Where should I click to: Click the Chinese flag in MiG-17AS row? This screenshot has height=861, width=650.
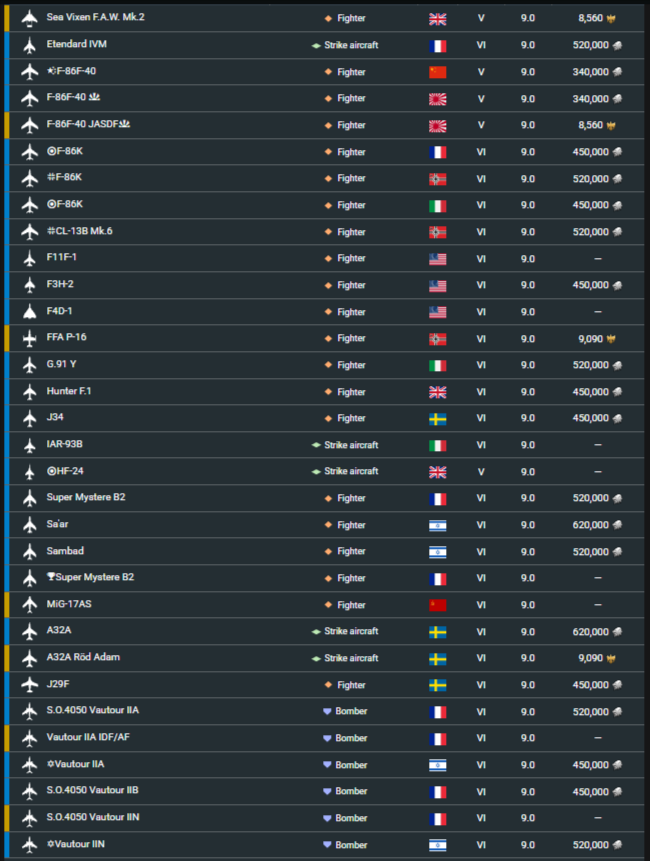tap(438, 605)
